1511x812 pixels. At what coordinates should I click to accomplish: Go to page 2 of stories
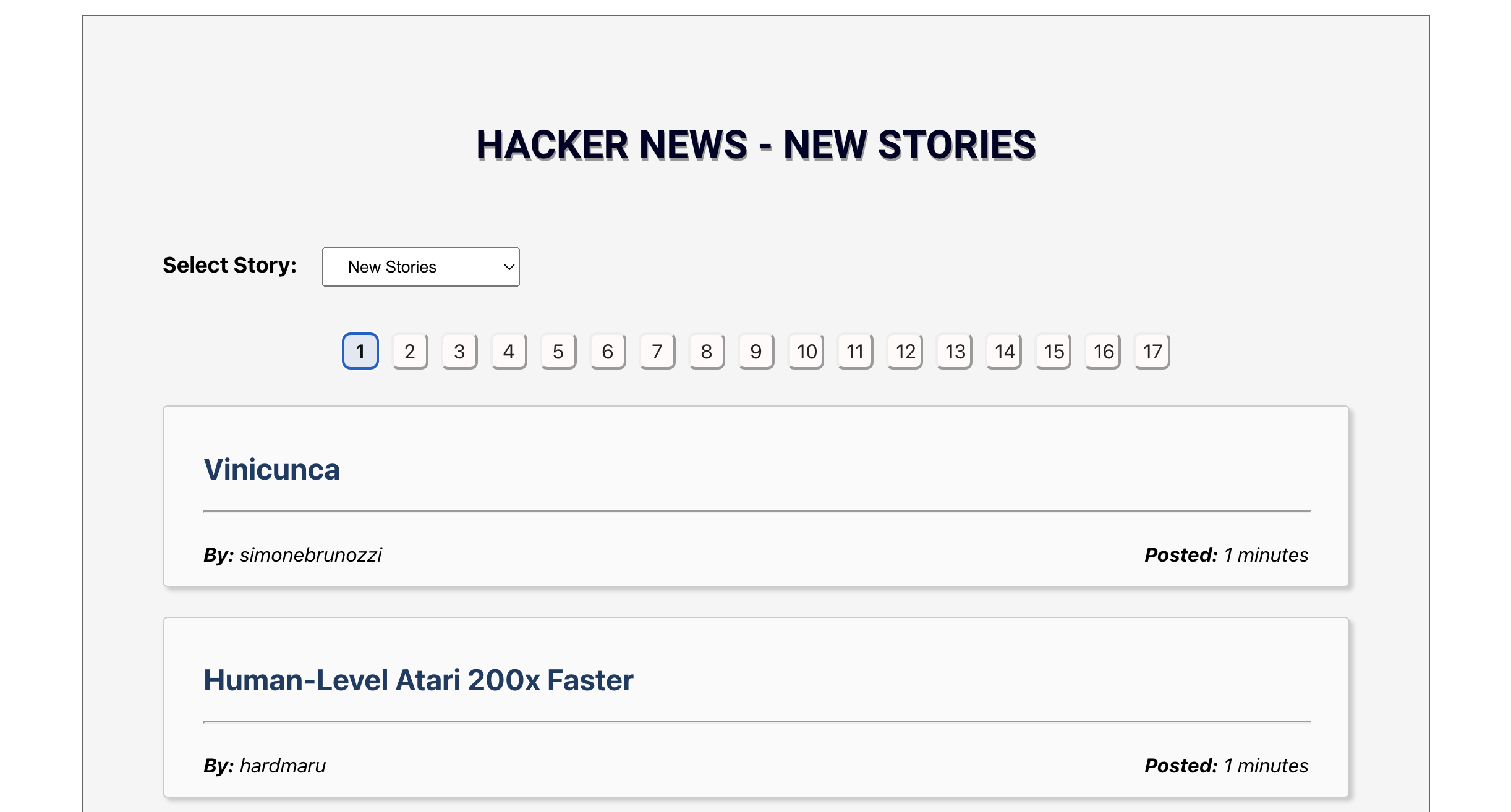410,351
